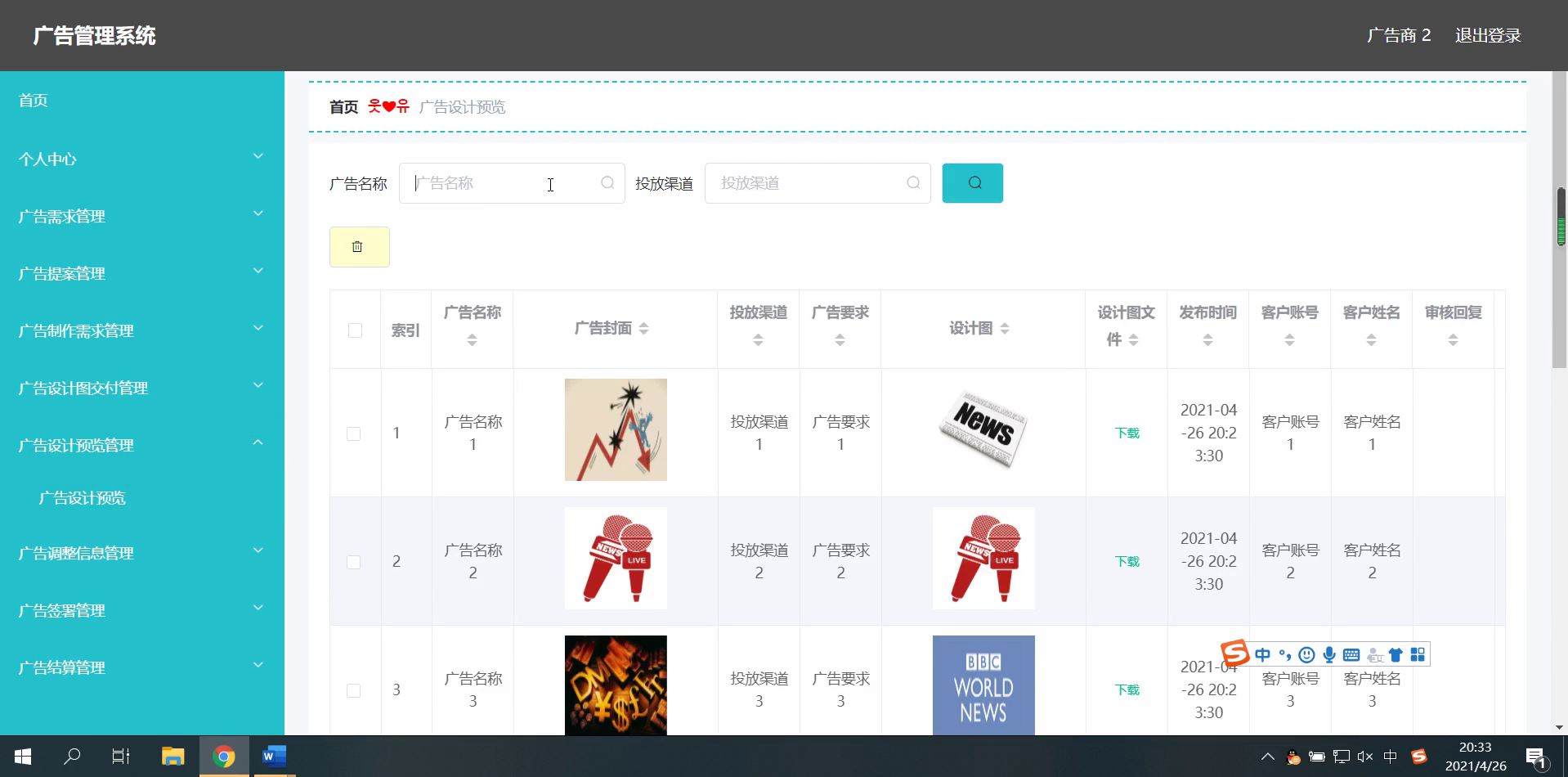Click 退出登录 to log out
The width and height of the screenshot is (1568, 777).
tap(1488, 34)
